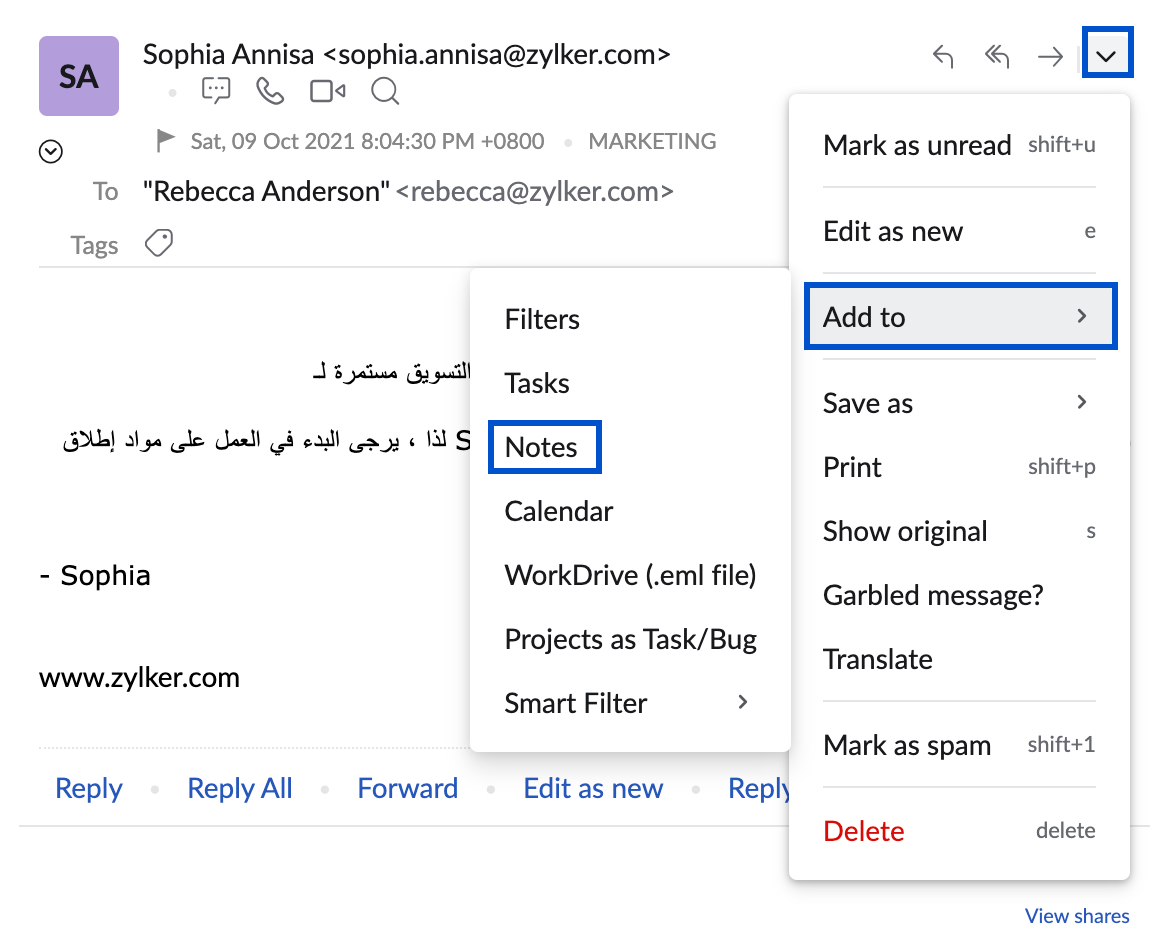Viewport: 1152px width, 942px height.
Task: Click the audio call phone icon
Action: click(x=270, y=92)
